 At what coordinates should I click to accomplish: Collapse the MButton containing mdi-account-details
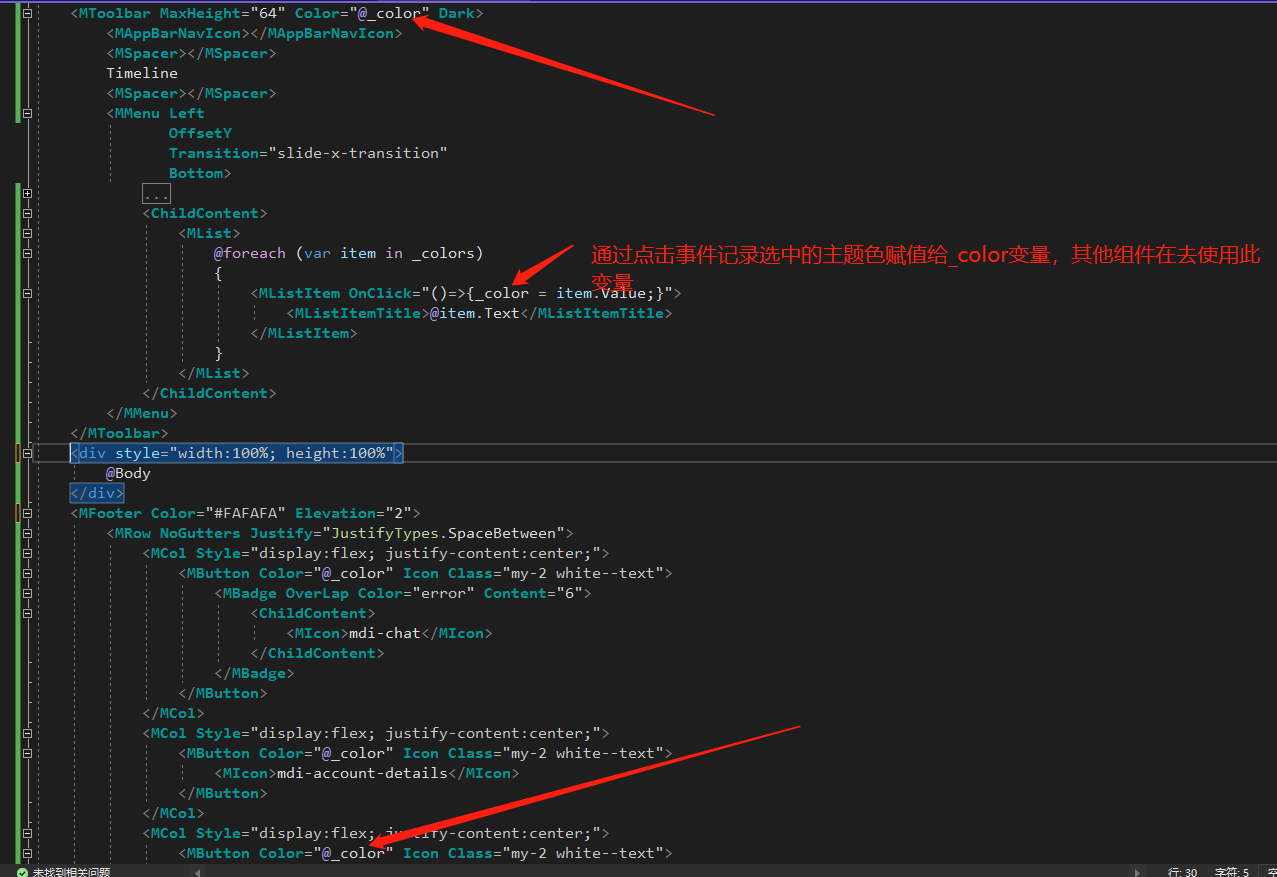click(x=27, y=753)
